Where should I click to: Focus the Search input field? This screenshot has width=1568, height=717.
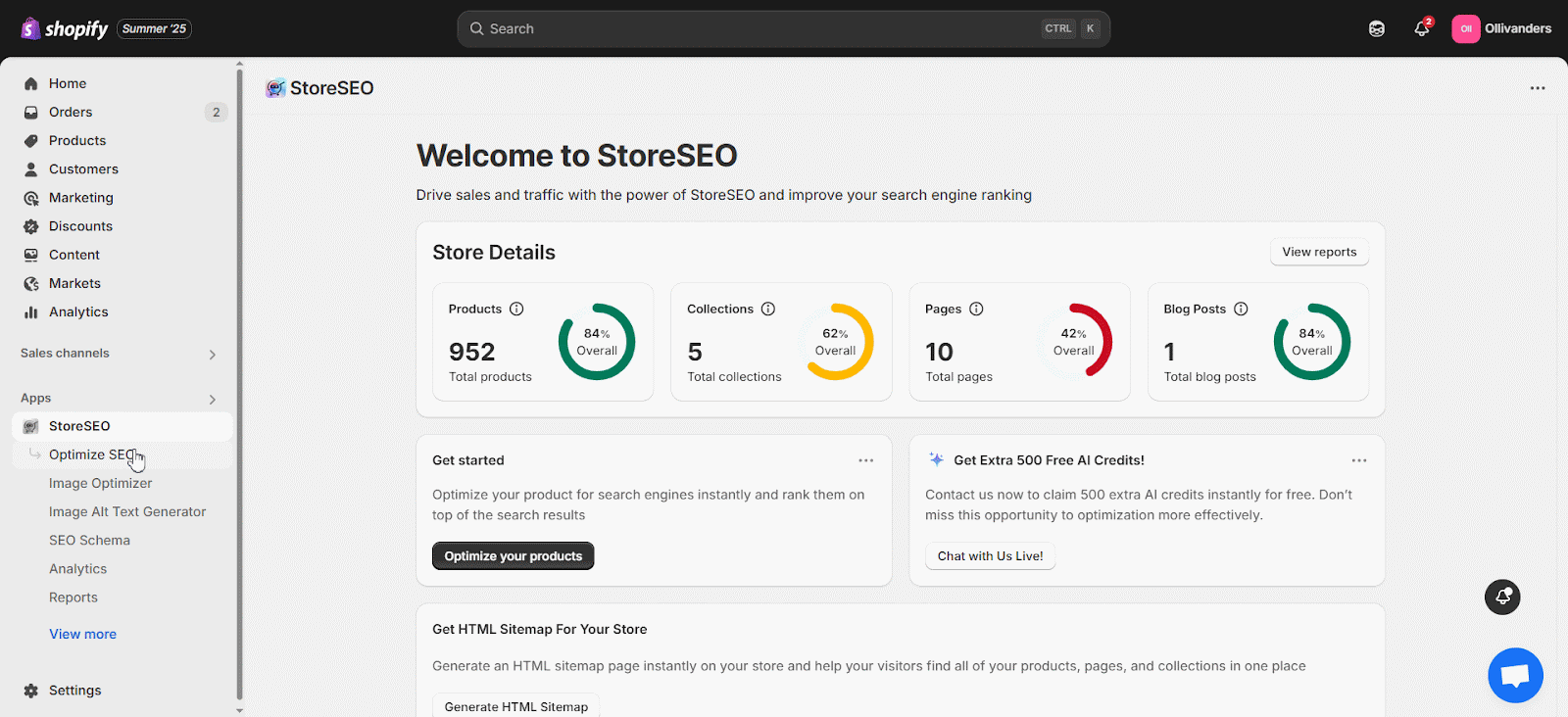783,28
